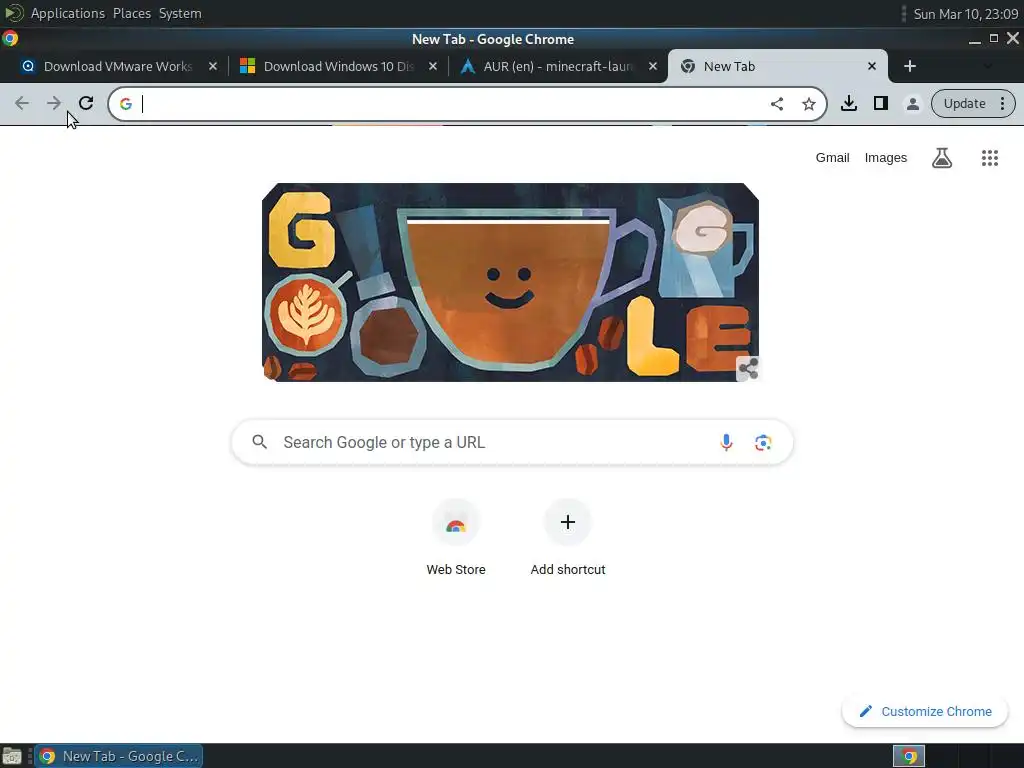
Task: Select New Tab - Google Chrome taskbar entry
Action: pyautogui.click(x=118, y=756)
